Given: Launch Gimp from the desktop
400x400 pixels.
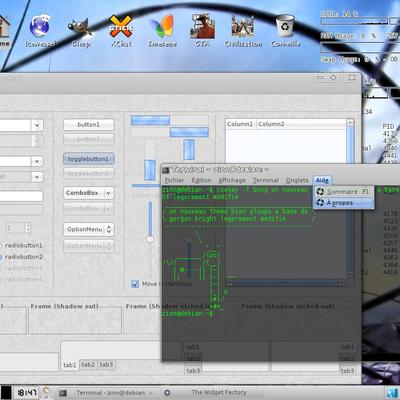Looking at the screenshot, I should (81, 32).
